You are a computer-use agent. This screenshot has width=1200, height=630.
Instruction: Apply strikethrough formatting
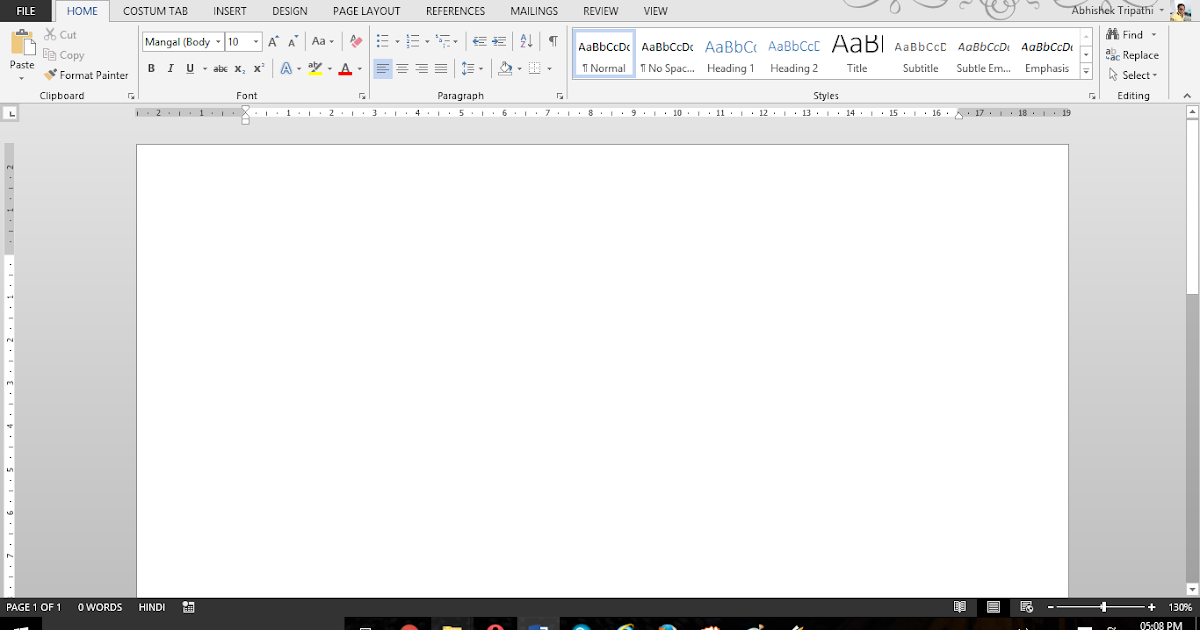click(219, 68)
